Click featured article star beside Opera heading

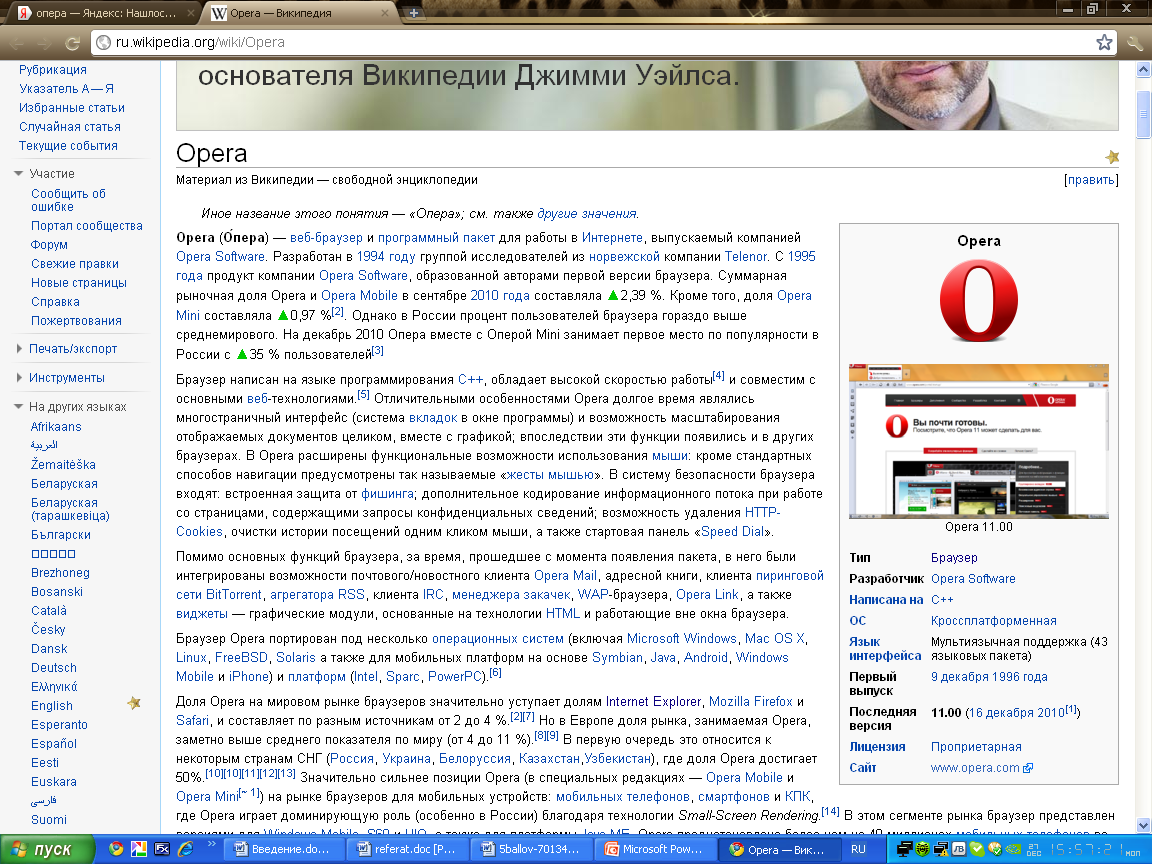pos(1112,157)
